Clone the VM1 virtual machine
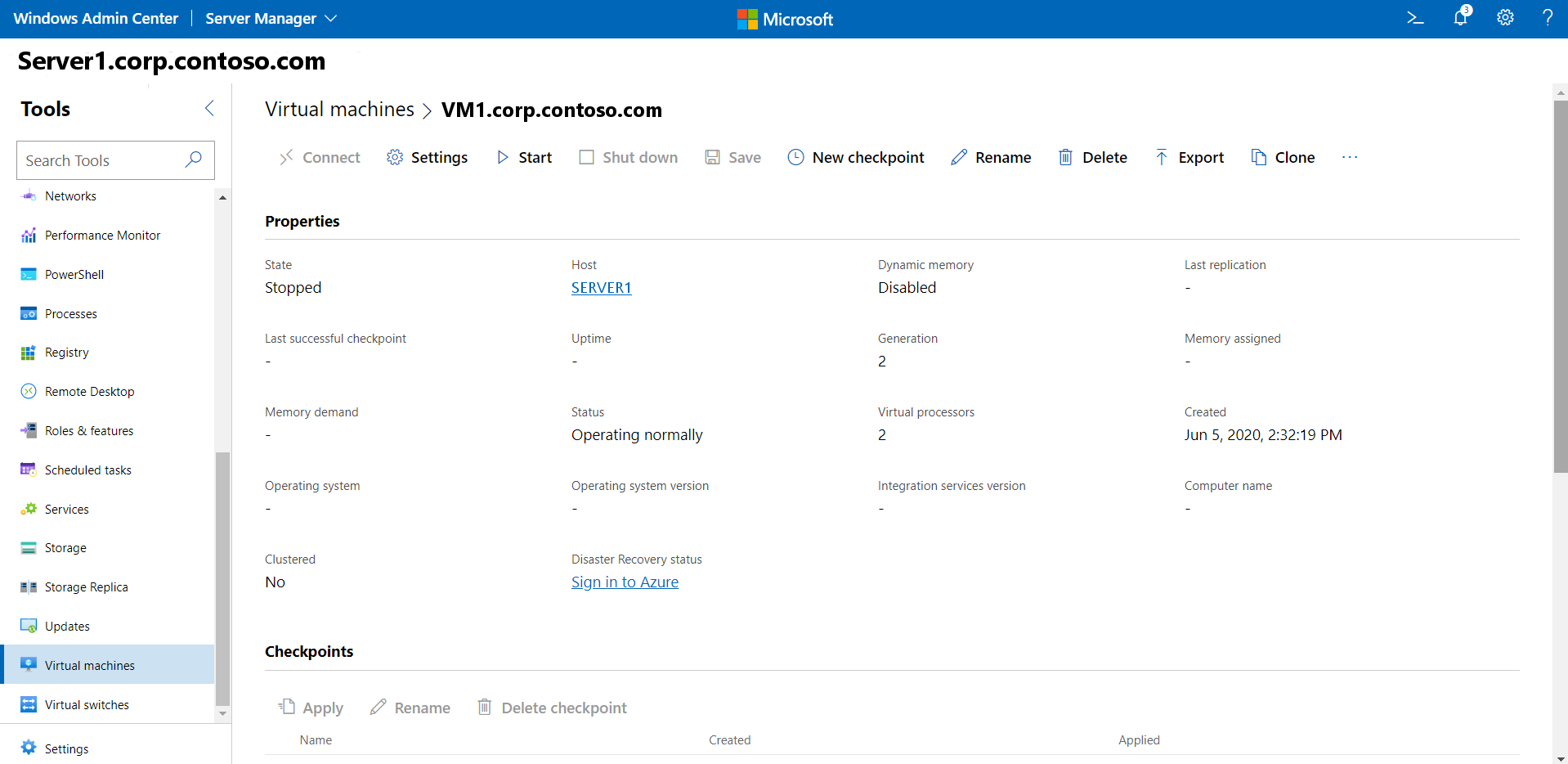Viewport: 1568px width, 764px height. (1283, 157)
